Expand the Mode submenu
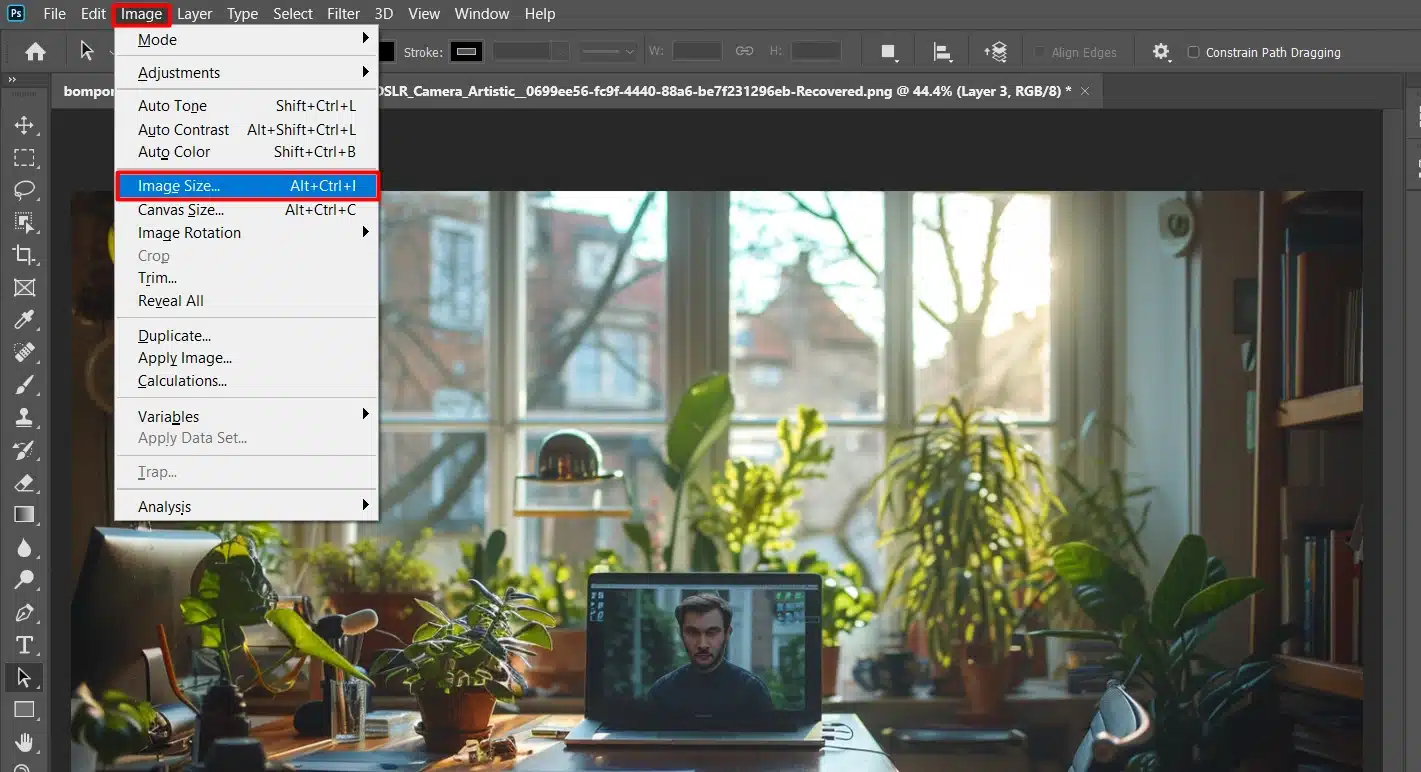The image size is (1421, 772). click(x=246, y=40)
